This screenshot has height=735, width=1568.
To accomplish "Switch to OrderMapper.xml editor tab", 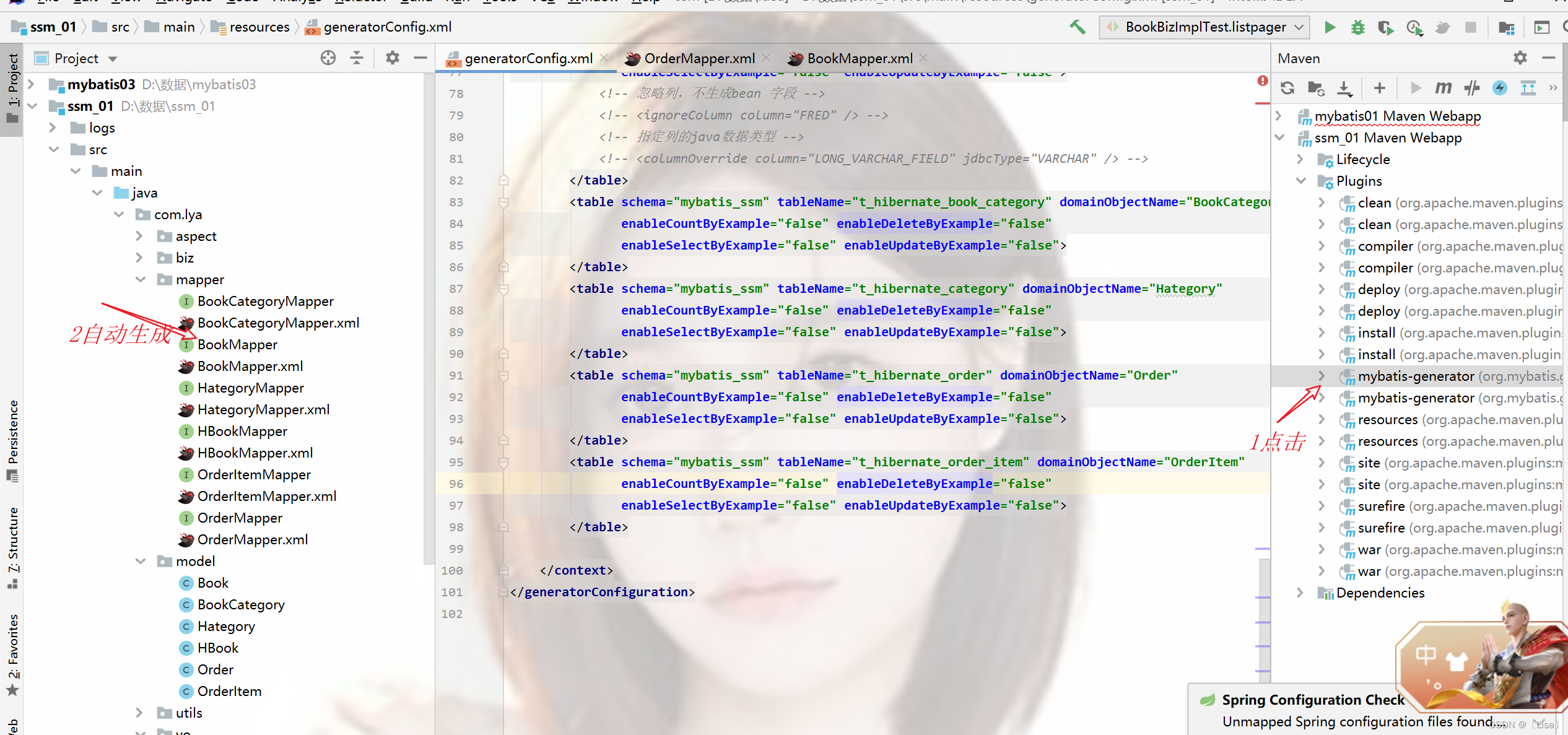I will pyautogui.click(x=699, y=58).
